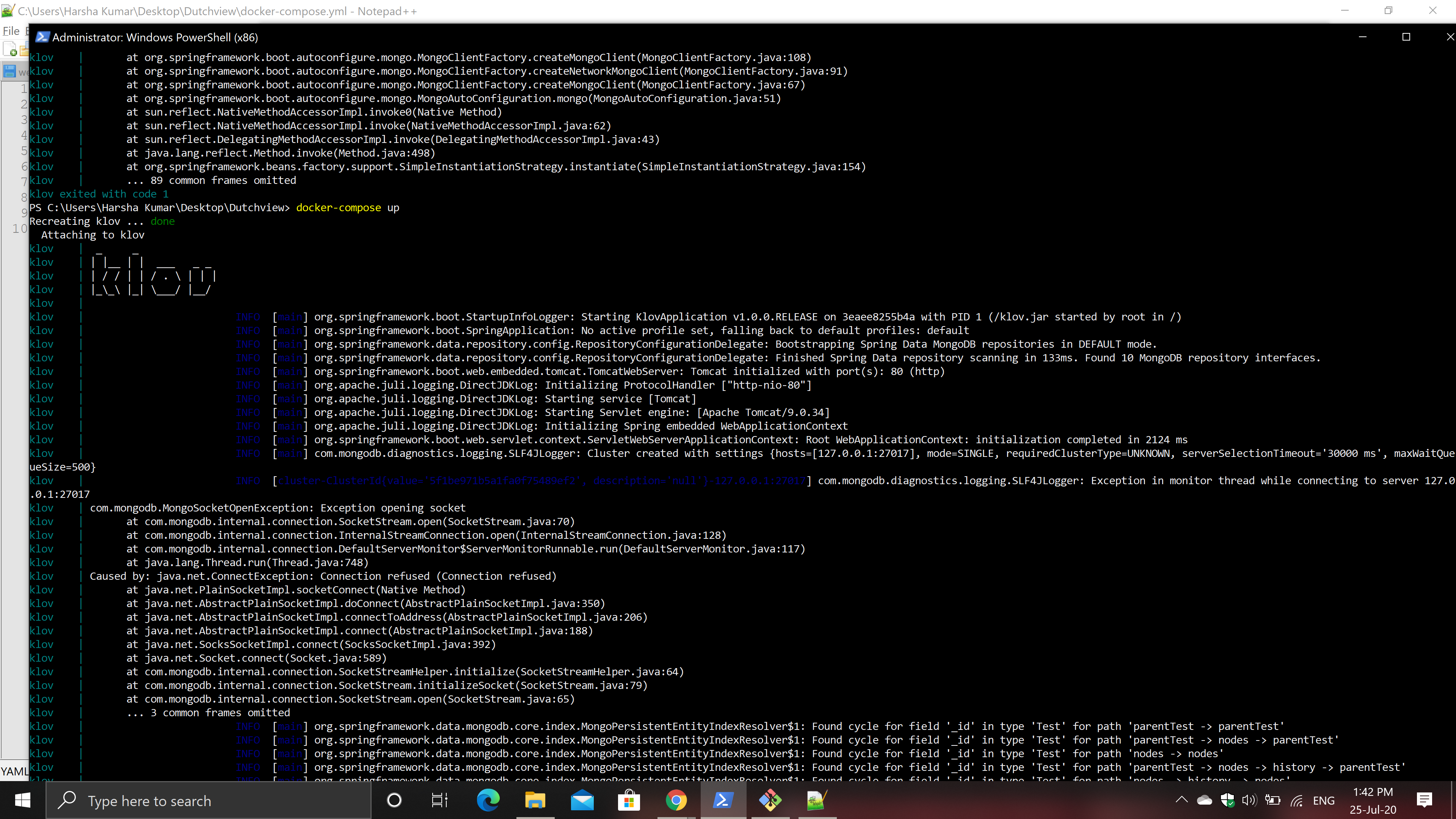Launch Google Chrome from the taskbar

676,800
